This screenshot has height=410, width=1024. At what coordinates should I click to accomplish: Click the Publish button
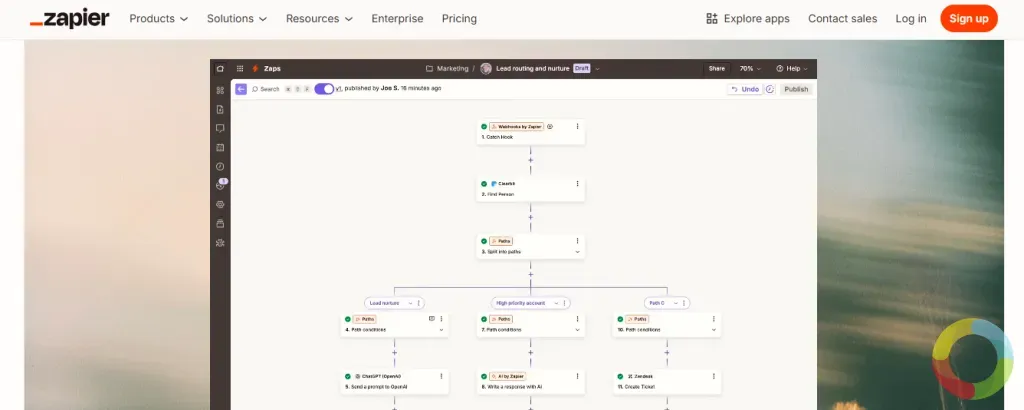click(x=796, y=89)
